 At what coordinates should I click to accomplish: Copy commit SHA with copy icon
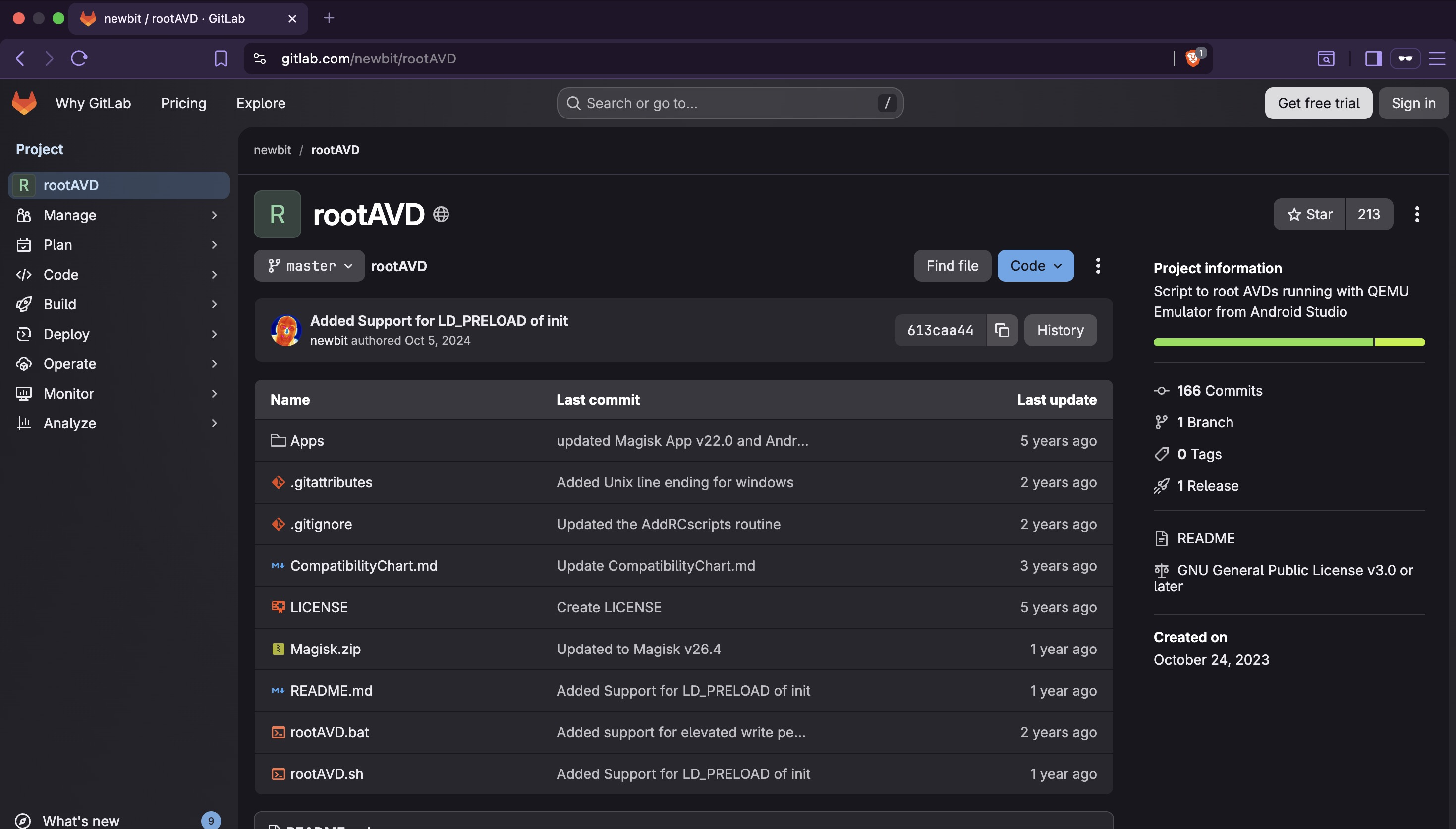click(1002, 330)
